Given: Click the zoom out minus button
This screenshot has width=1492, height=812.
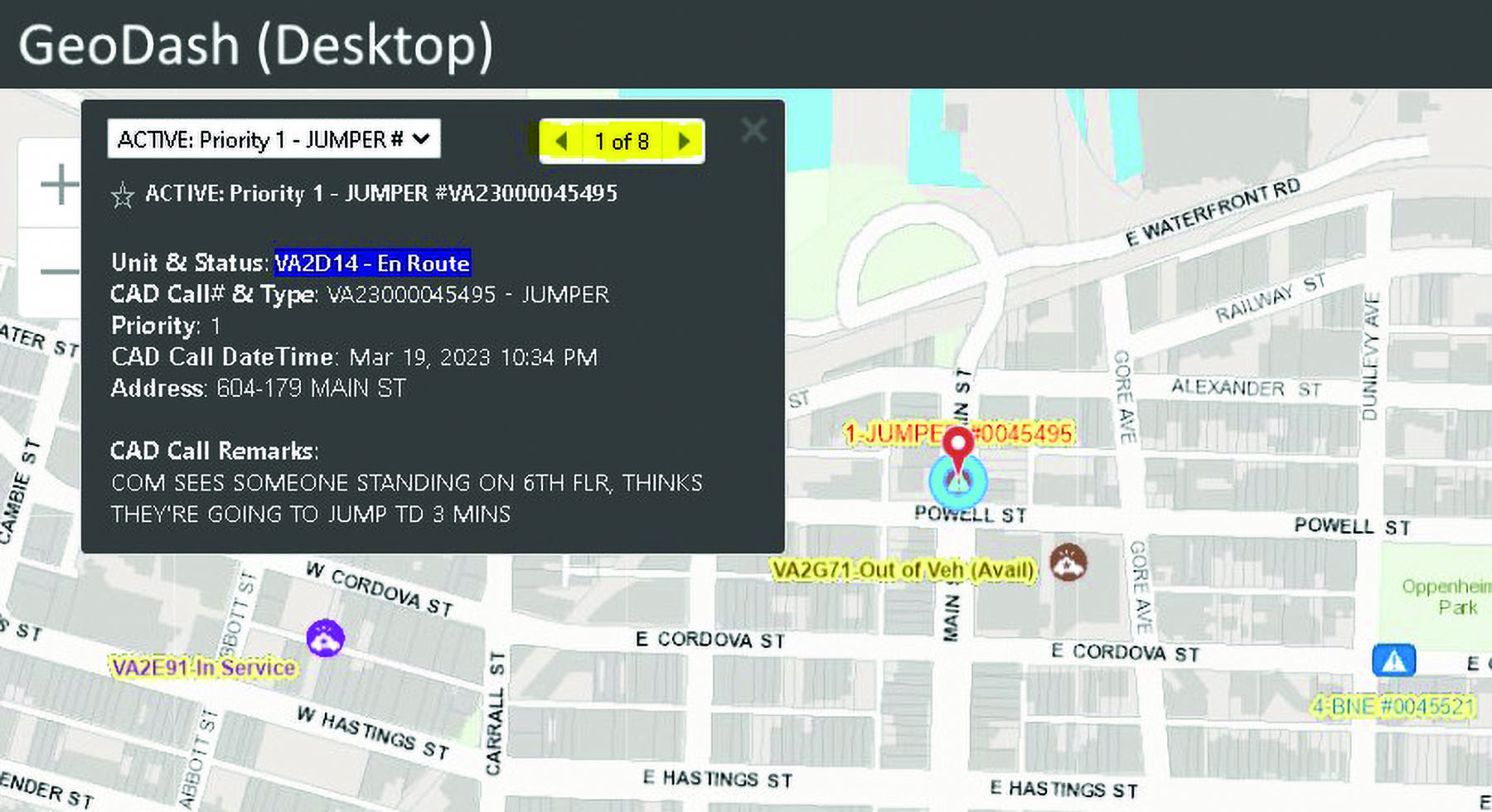Looking at the screenshot, I should pyautogui.click(x=60, y=272).
